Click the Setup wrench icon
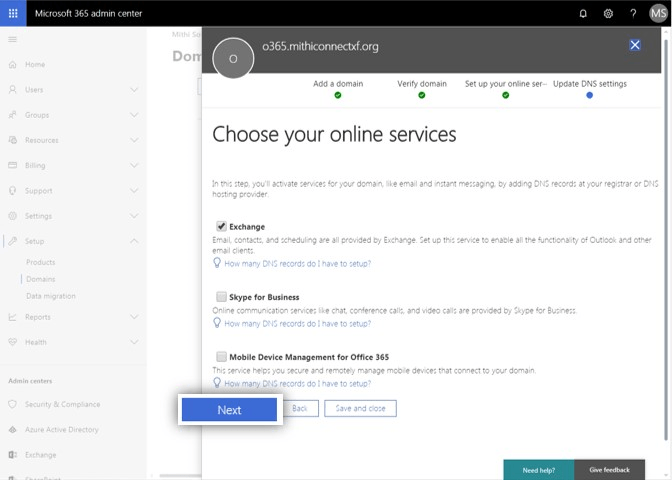 point(12,241)
